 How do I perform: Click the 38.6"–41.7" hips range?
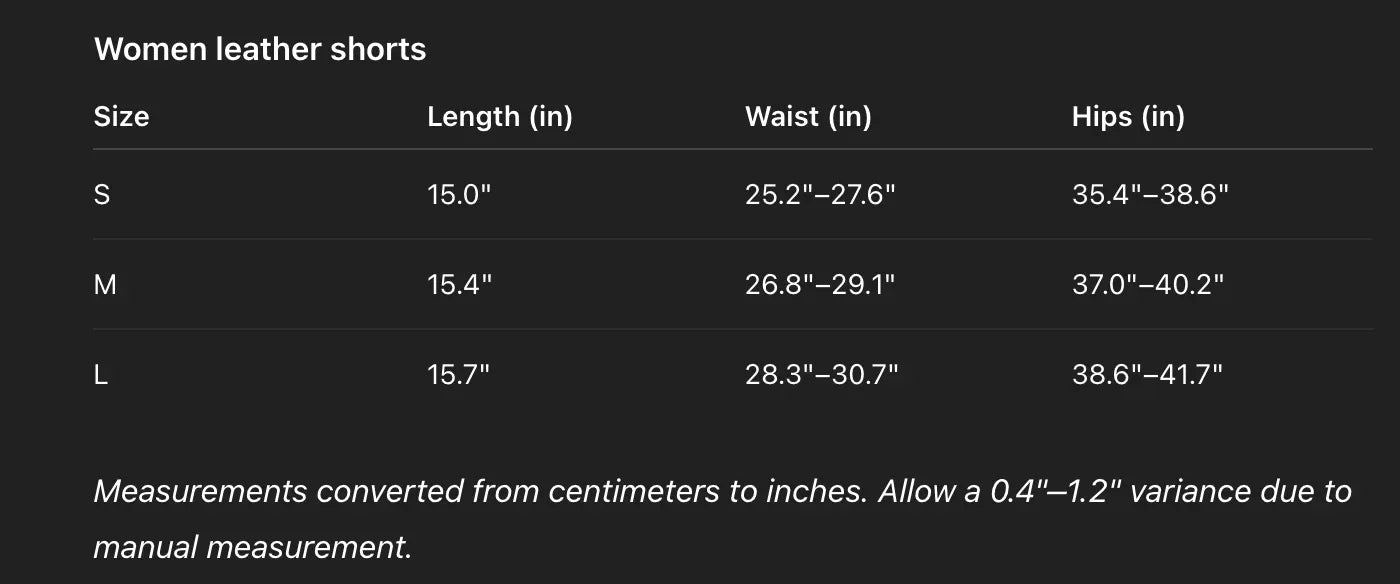pos(1147,375)
